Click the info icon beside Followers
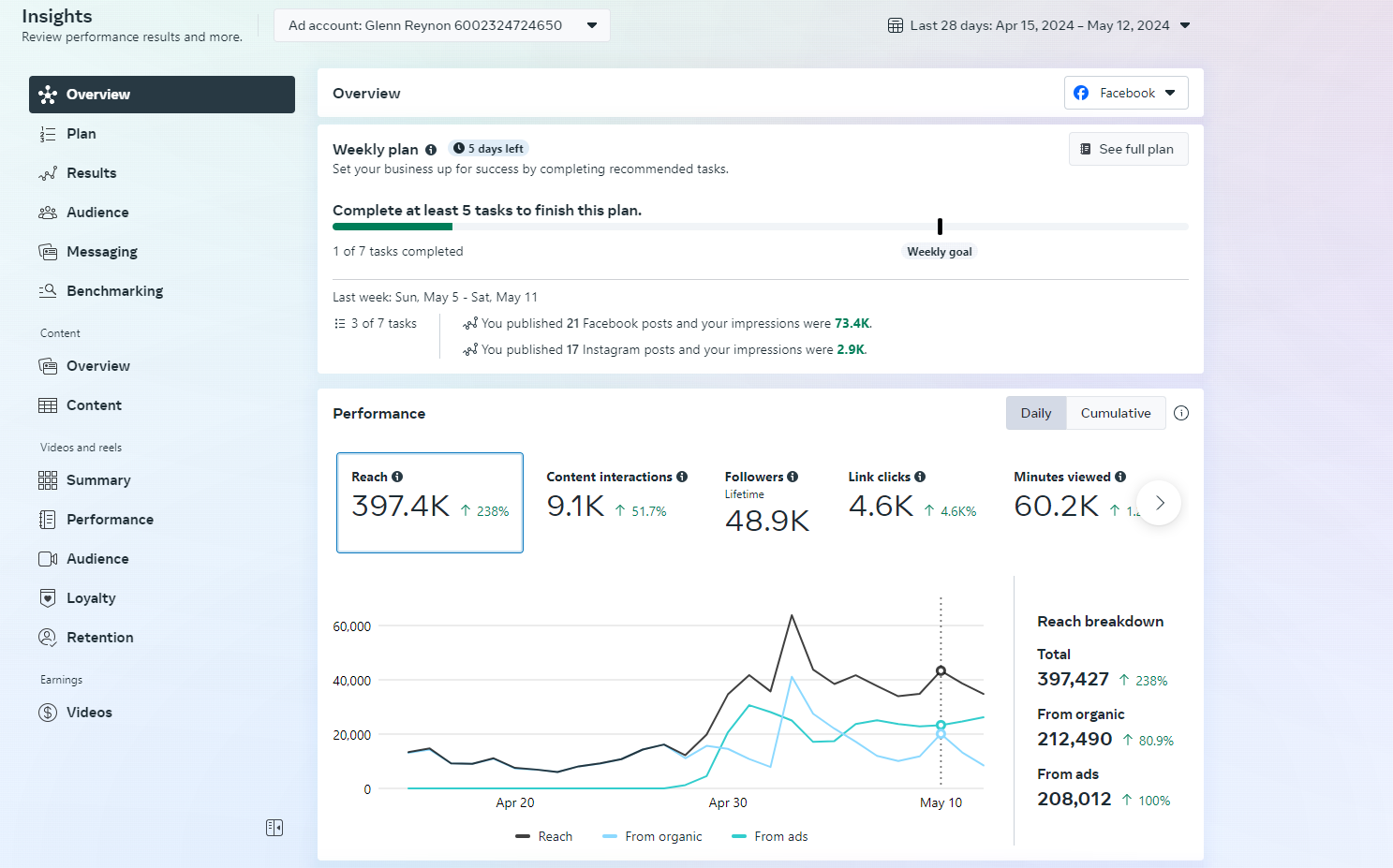1393x868 pixels. point(793,477)
